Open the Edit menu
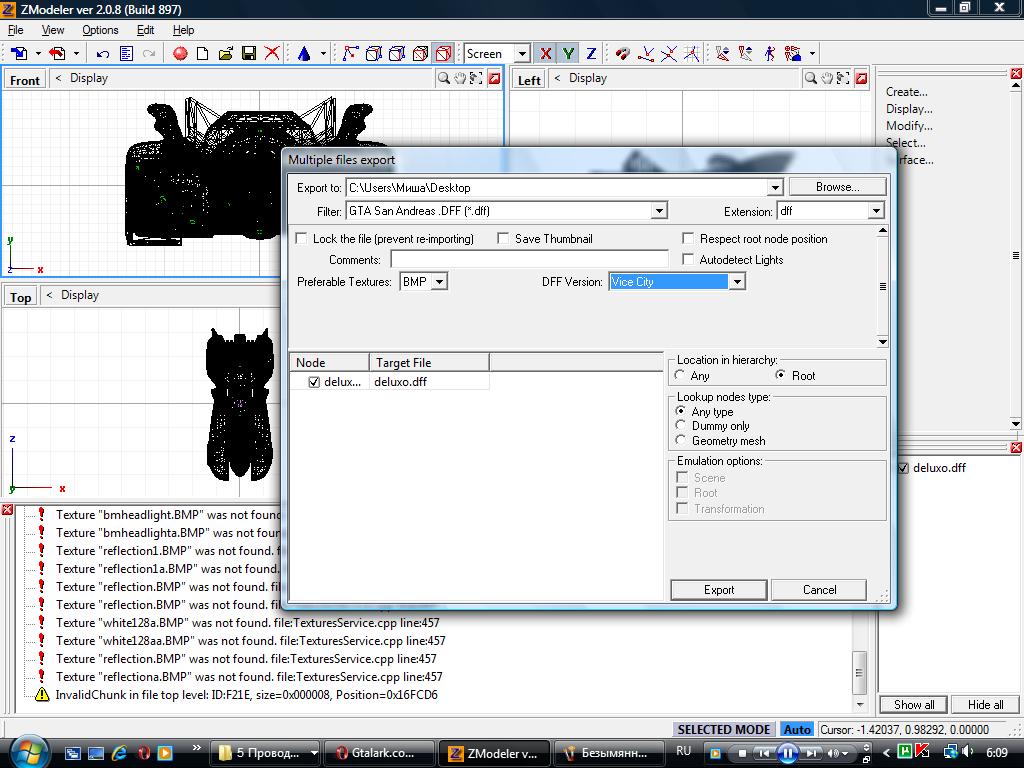 145,30
